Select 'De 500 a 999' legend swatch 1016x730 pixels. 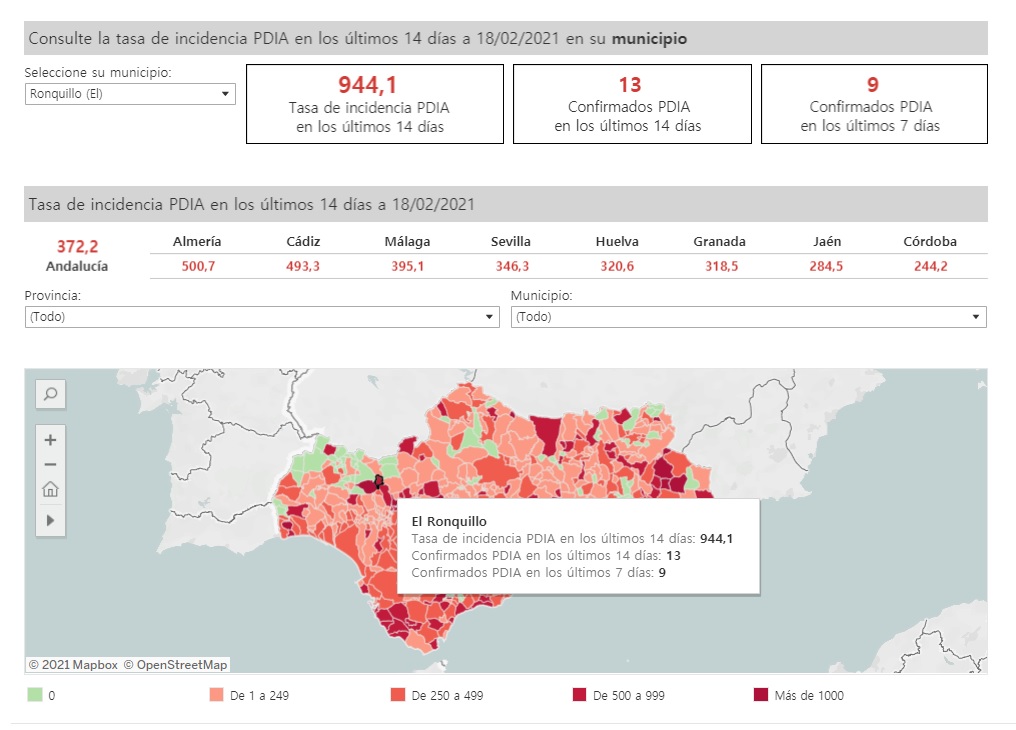click(x=579, y=695)
